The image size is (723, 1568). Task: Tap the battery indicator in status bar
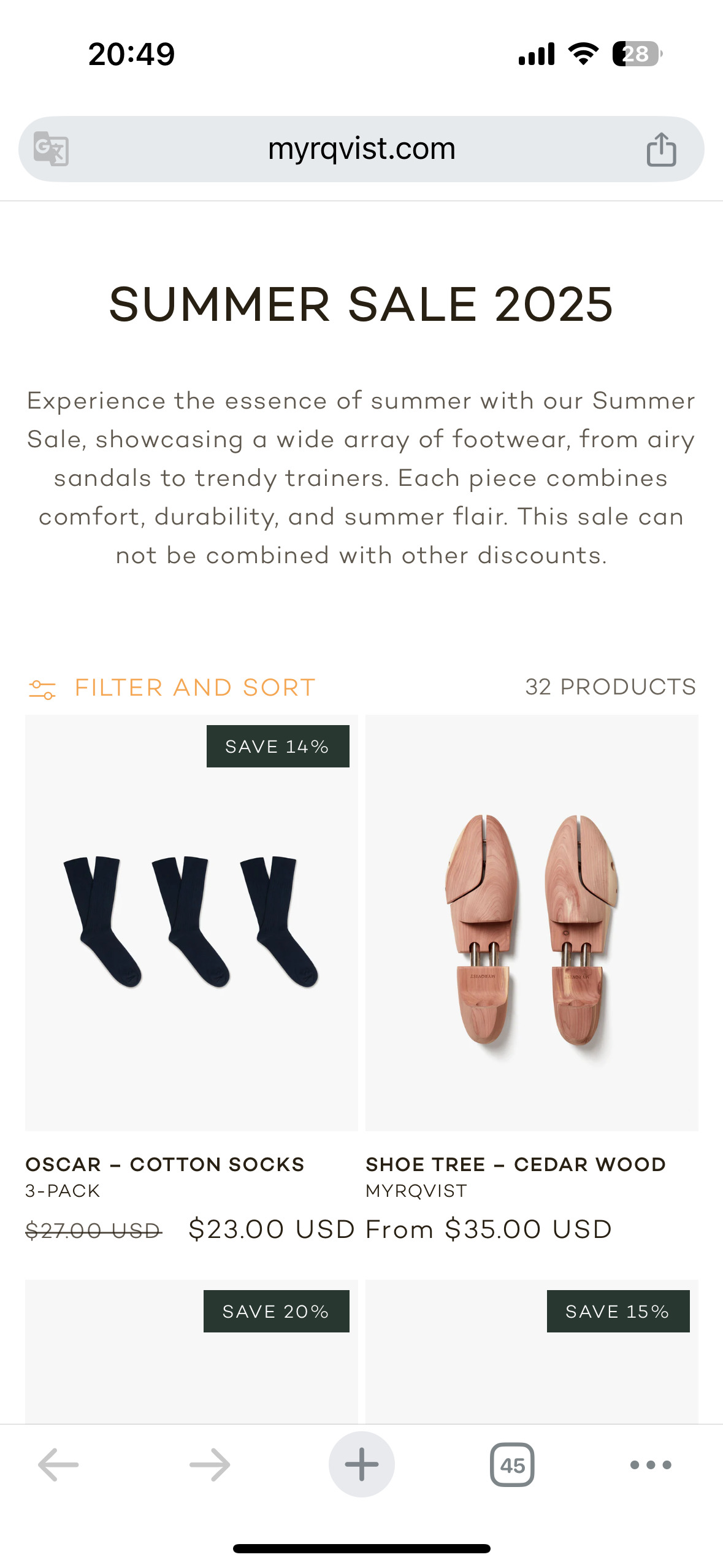click(x=637, y=54)
